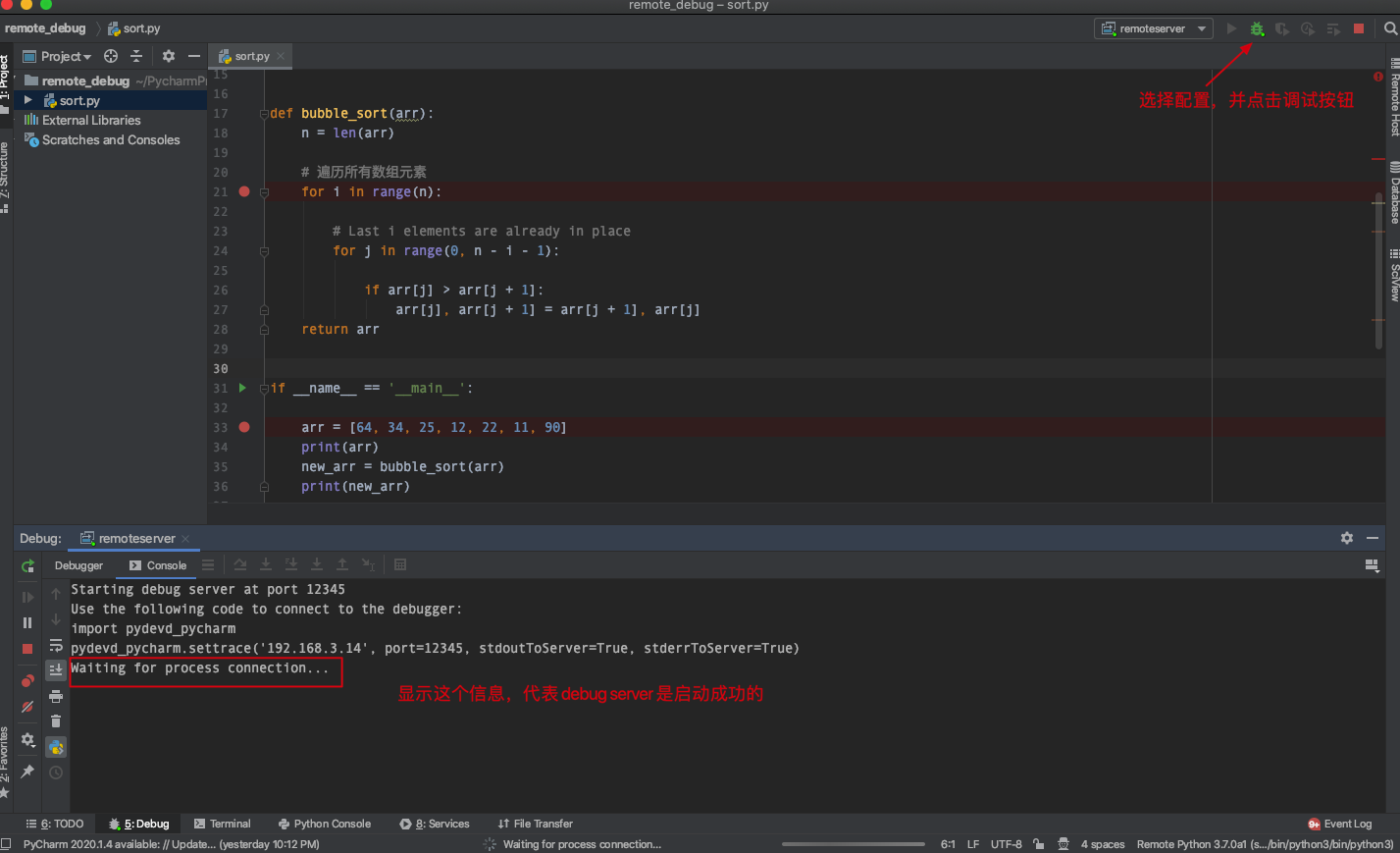Click the Concurrency Diagram run icon in top toolbar
1400x853 pixels.
(x=1333, y=28)
